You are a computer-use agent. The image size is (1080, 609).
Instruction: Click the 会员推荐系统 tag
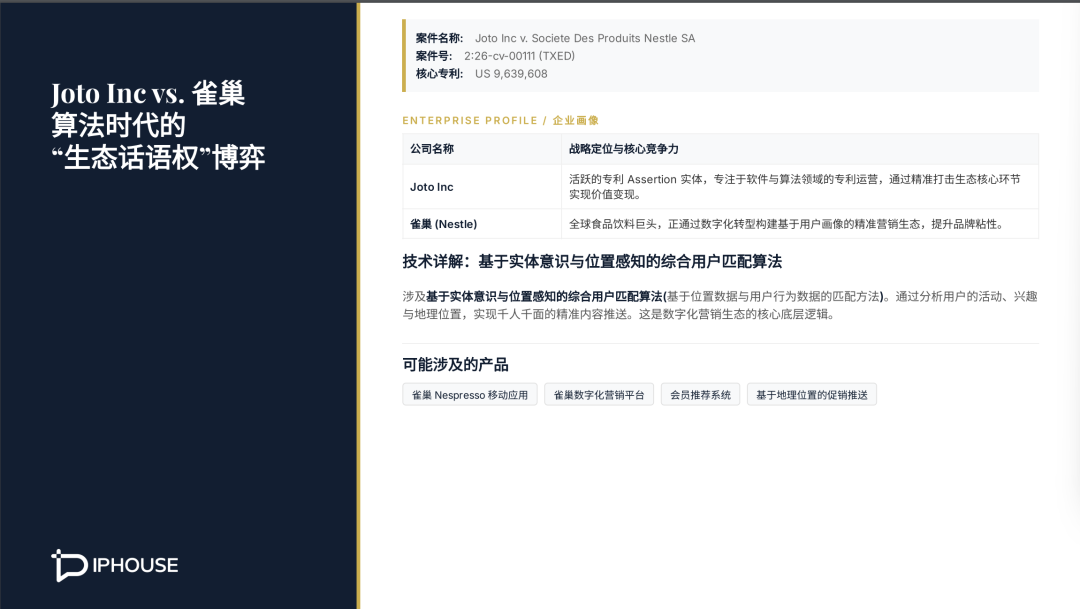tap(700, 395)
